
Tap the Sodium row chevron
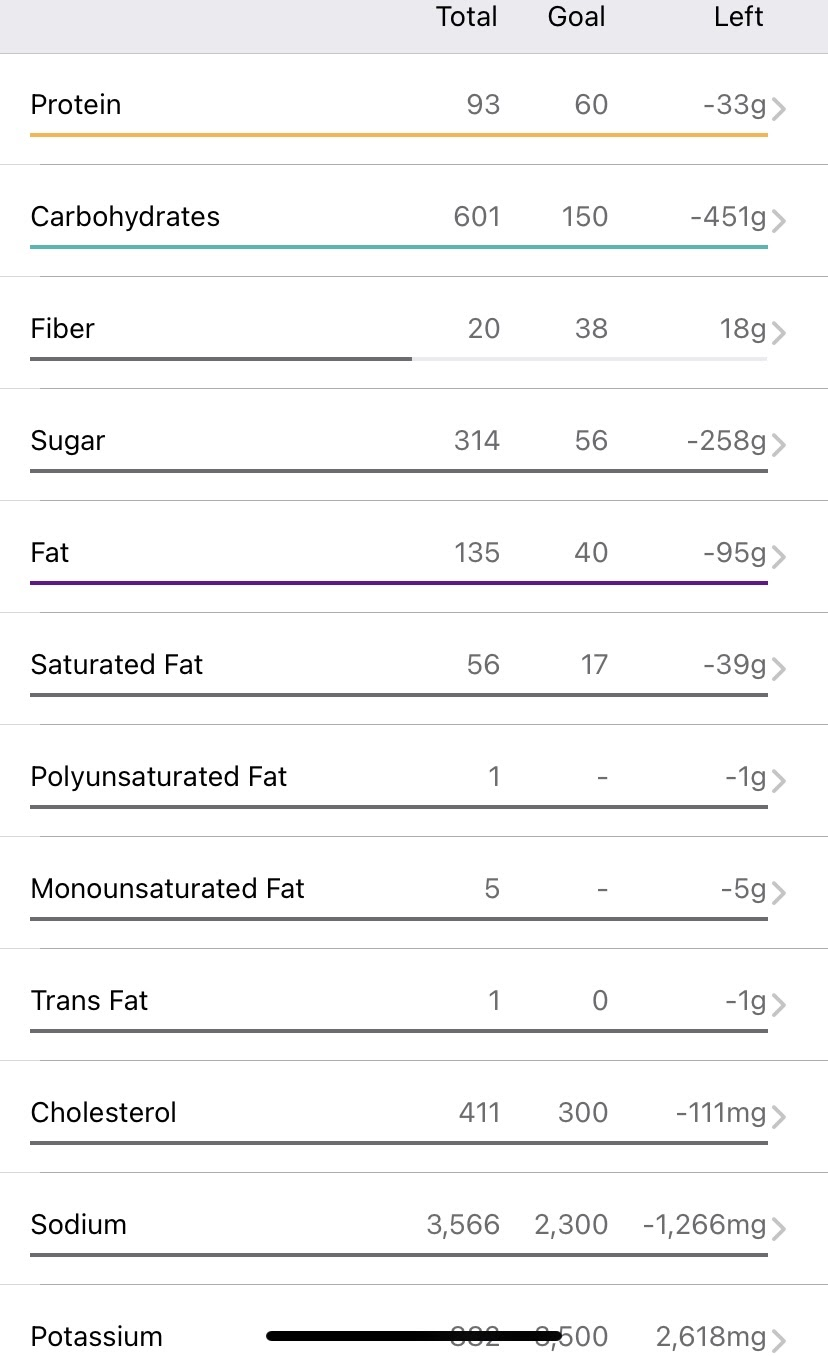pyautogui.click(x=779, y=1229)
